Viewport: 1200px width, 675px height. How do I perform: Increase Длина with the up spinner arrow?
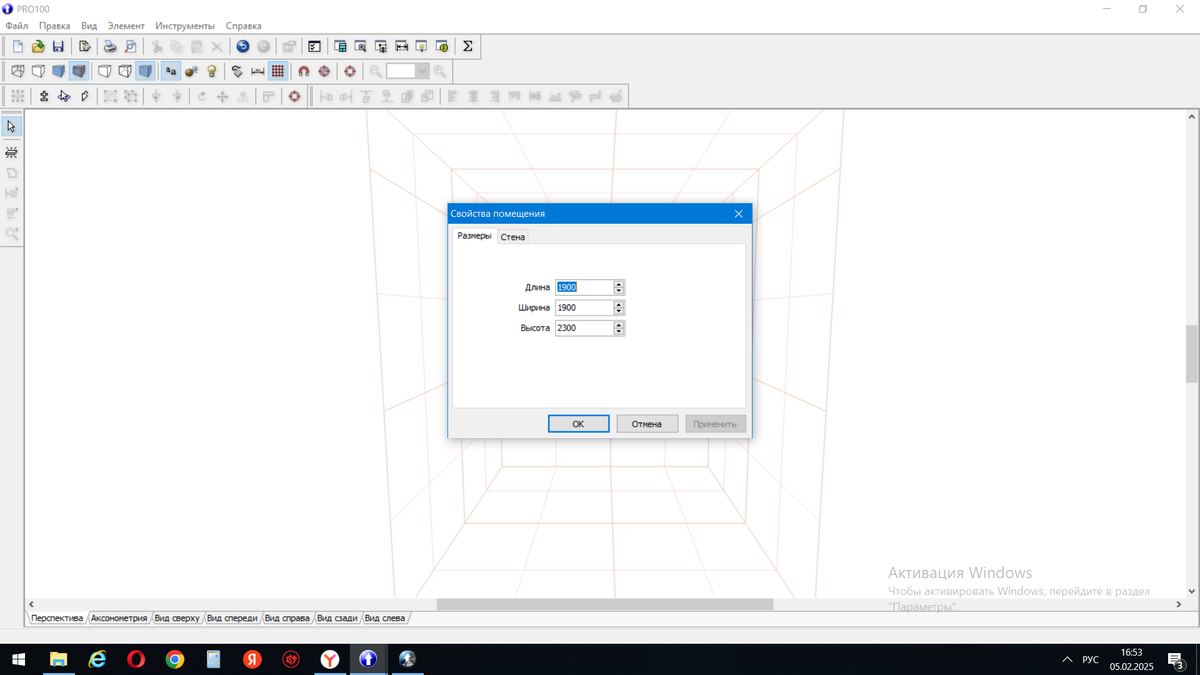(619, 283)
